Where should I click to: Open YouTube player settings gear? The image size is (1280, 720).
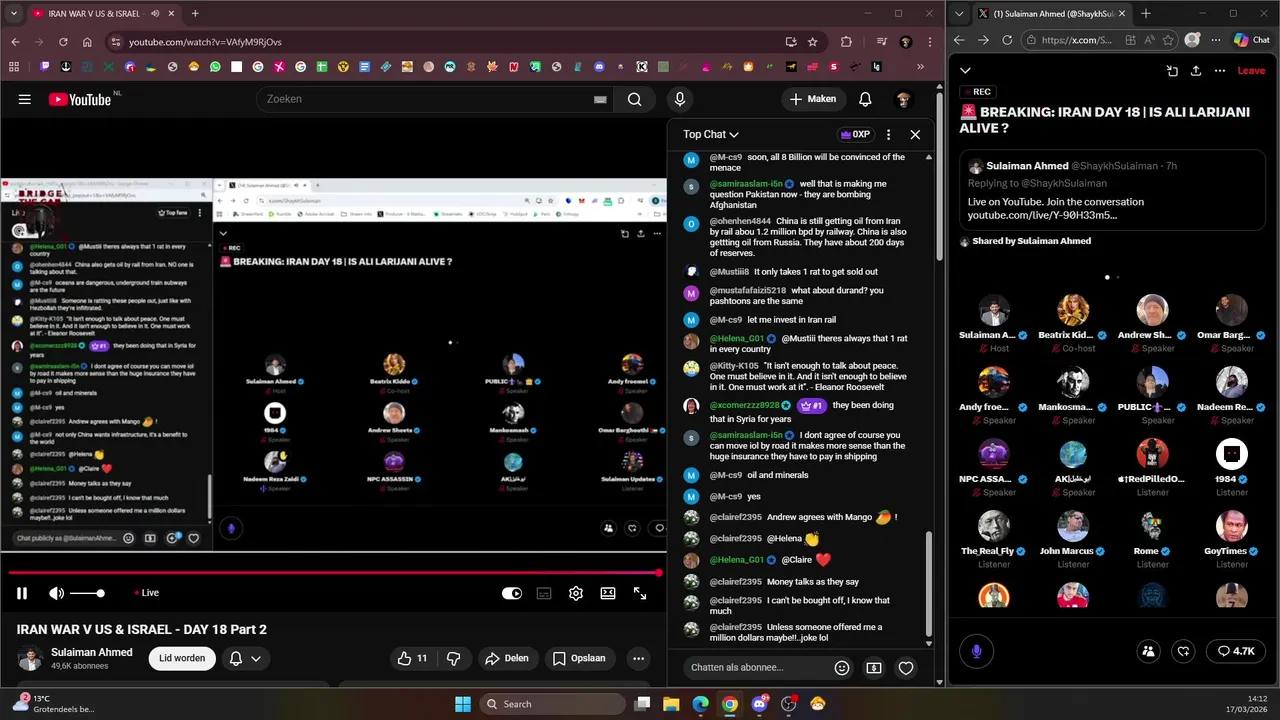[x=576, y=593]
